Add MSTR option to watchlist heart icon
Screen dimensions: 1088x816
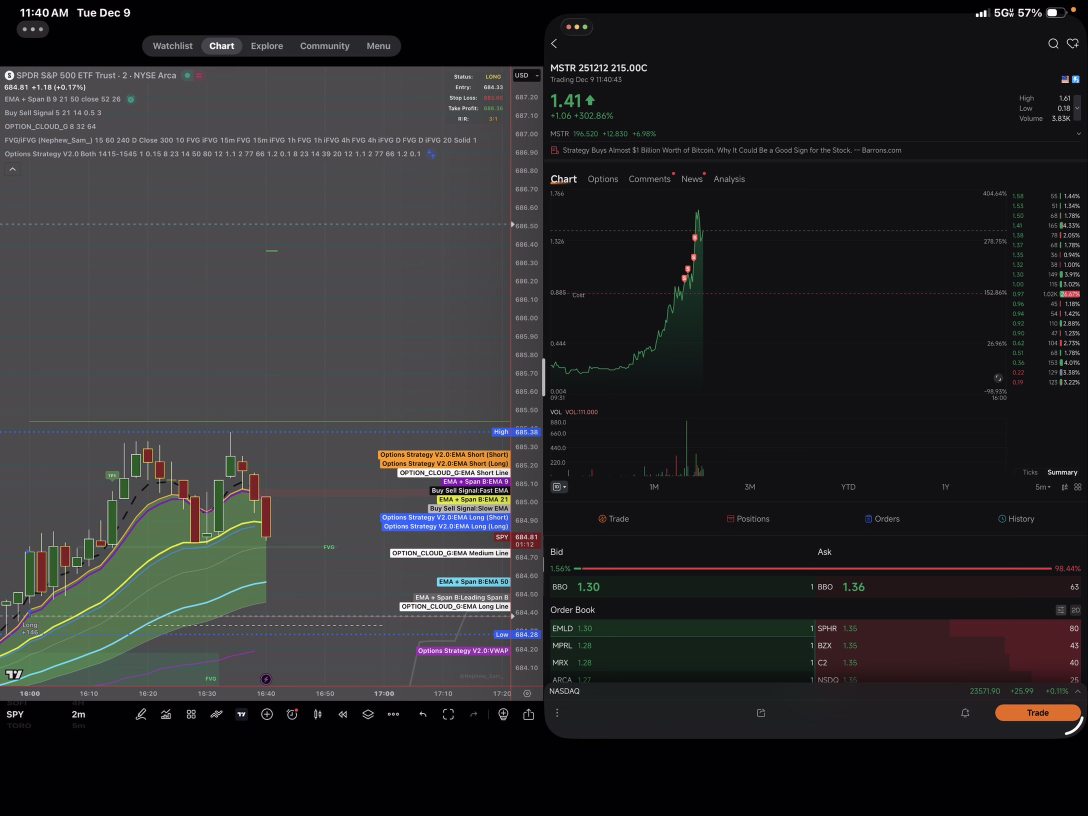1073,43
